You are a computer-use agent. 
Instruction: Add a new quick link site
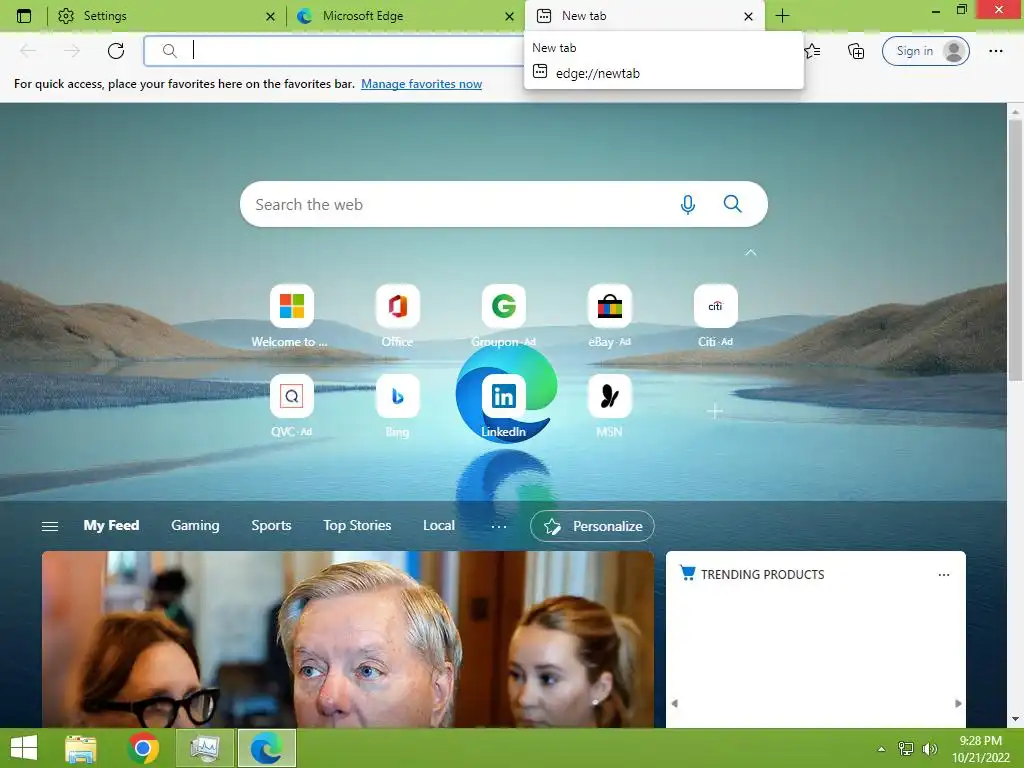[715, 411]
